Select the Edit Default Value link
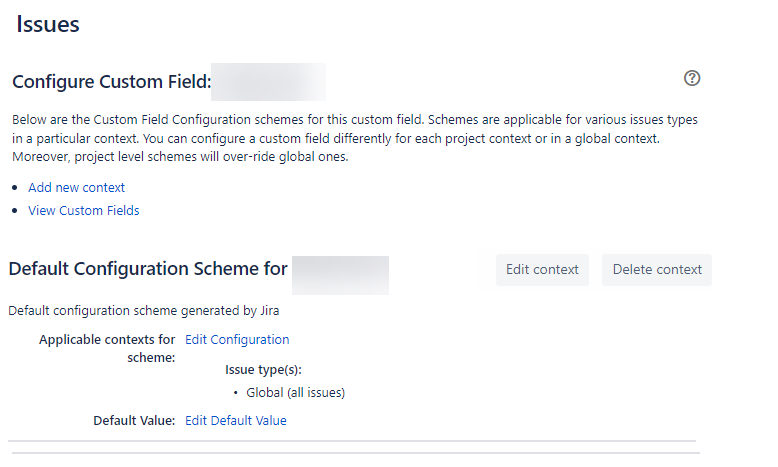This screenshot has width=778, height=467. point(236,421)
